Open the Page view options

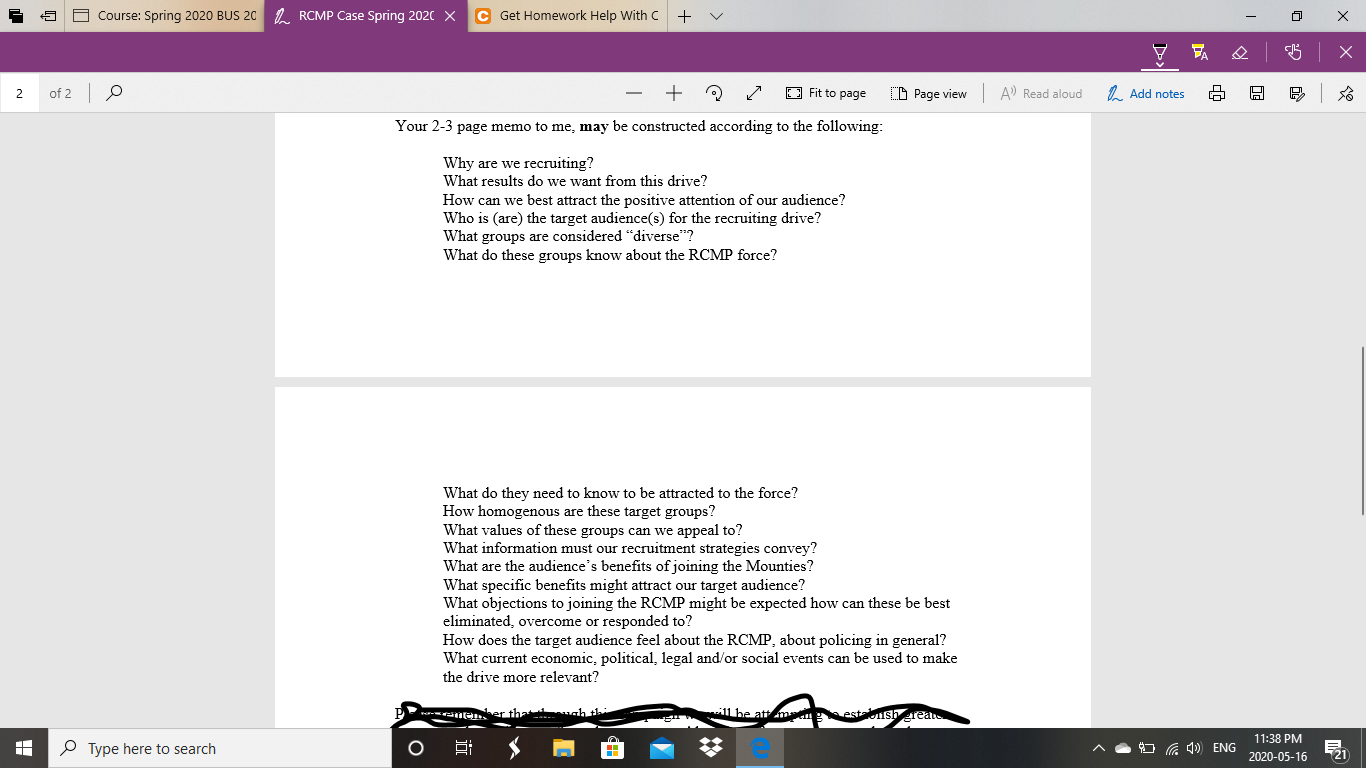[x=928, y=93]
